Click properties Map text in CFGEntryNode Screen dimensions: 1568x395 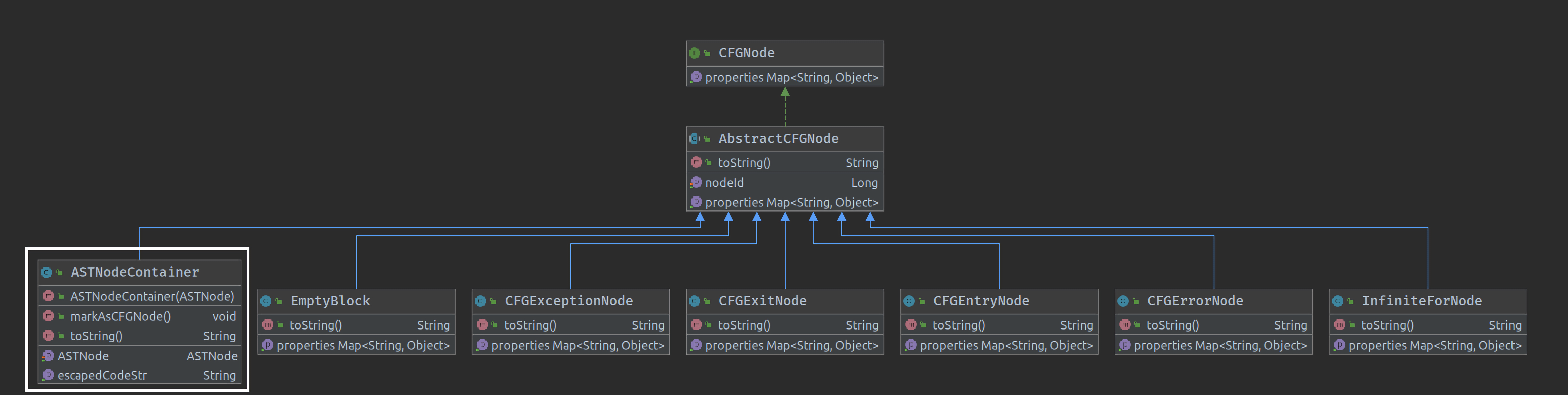point(1006,345)
